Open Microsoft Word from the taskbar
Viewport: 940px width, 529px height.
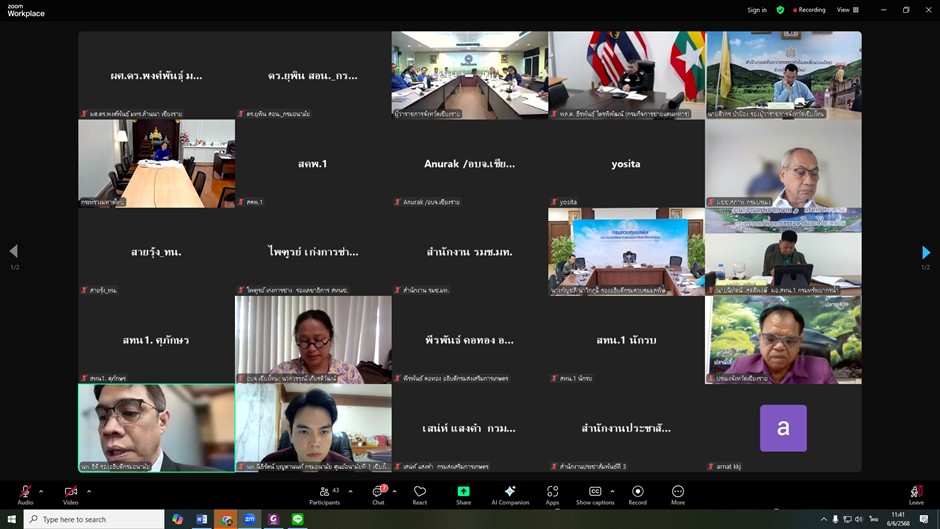click(x=201, y=519)
